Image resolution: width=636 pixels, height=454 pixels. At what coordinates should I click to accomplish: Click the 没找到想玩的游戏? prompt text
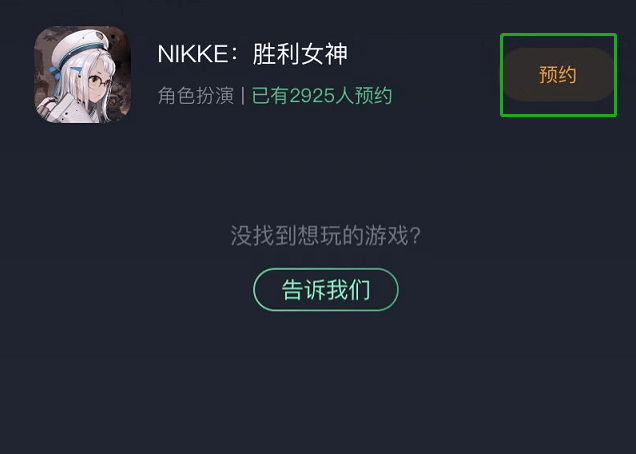click(326, 235)
